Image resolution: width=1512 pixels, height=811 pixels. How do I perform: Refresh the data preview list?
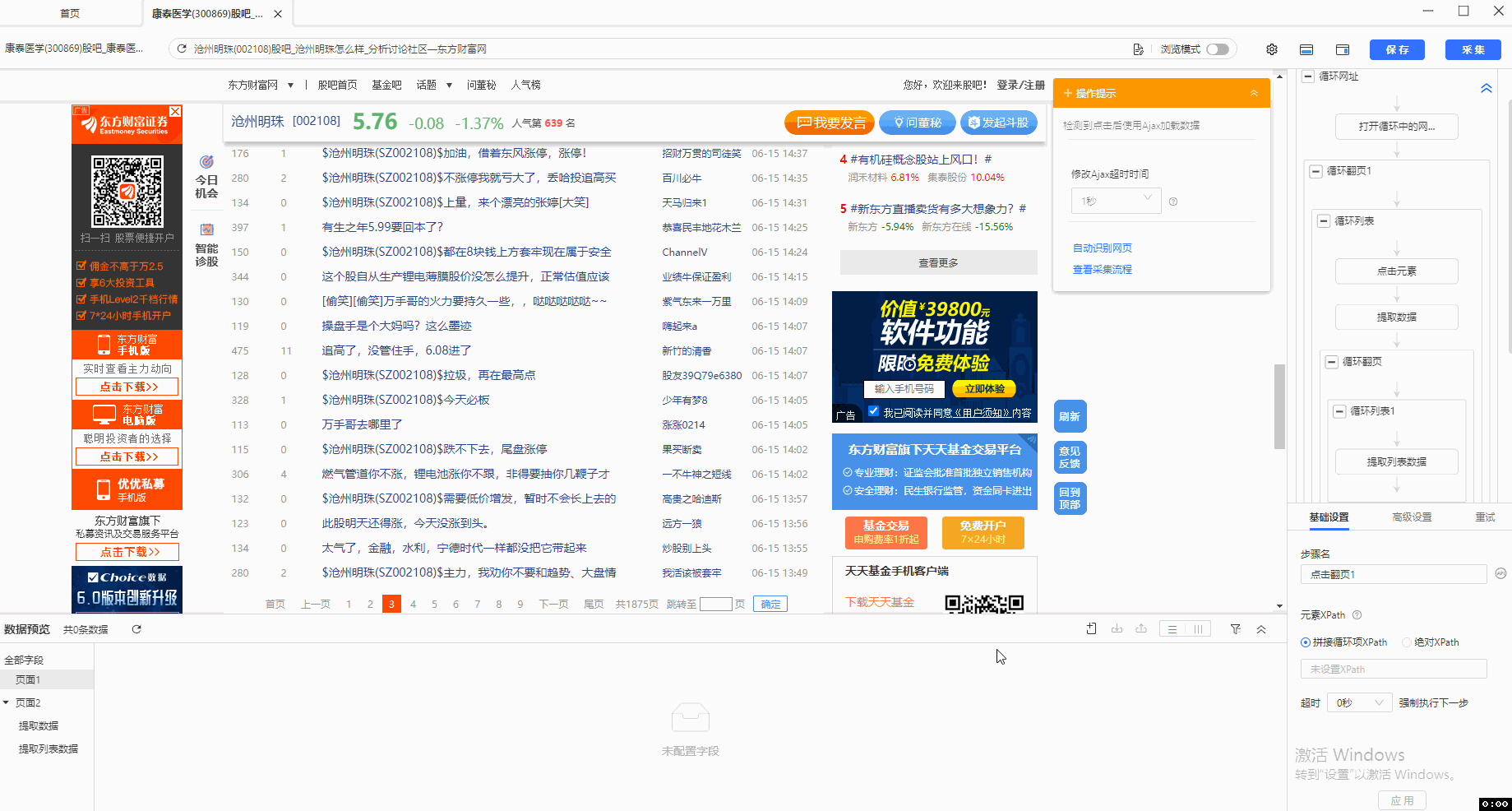(x=136, y=629)
